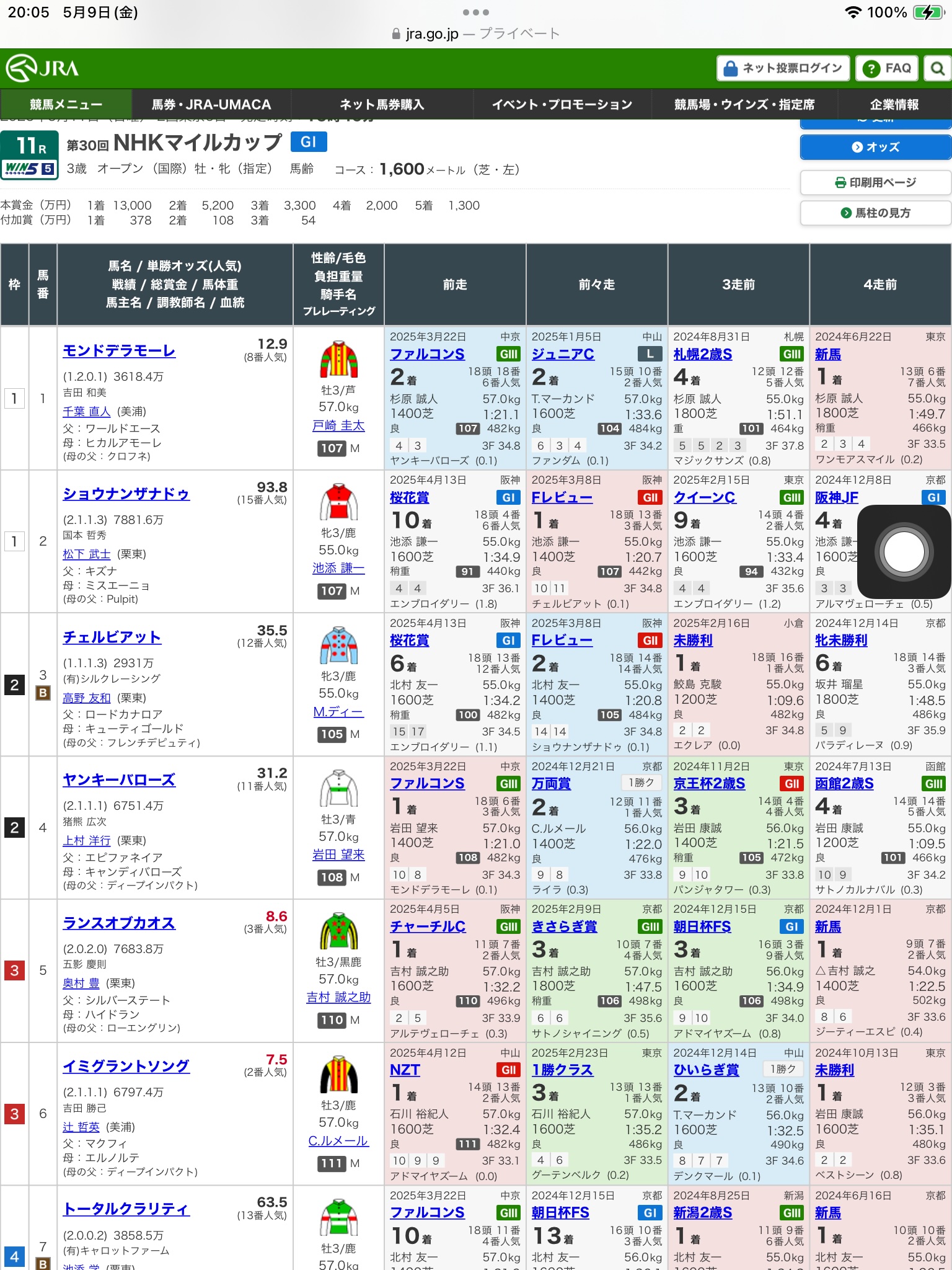This screenshot has height=1270, width=952.
Task: Click the JRA logo in header
Action: [42, 68]
